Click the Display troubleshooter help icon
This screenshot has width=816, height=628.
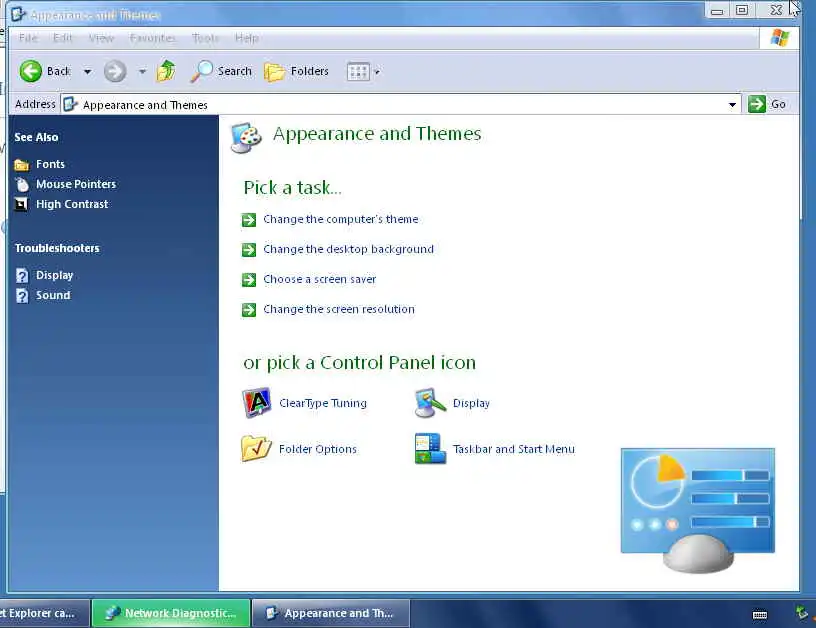tap(22, 275)
